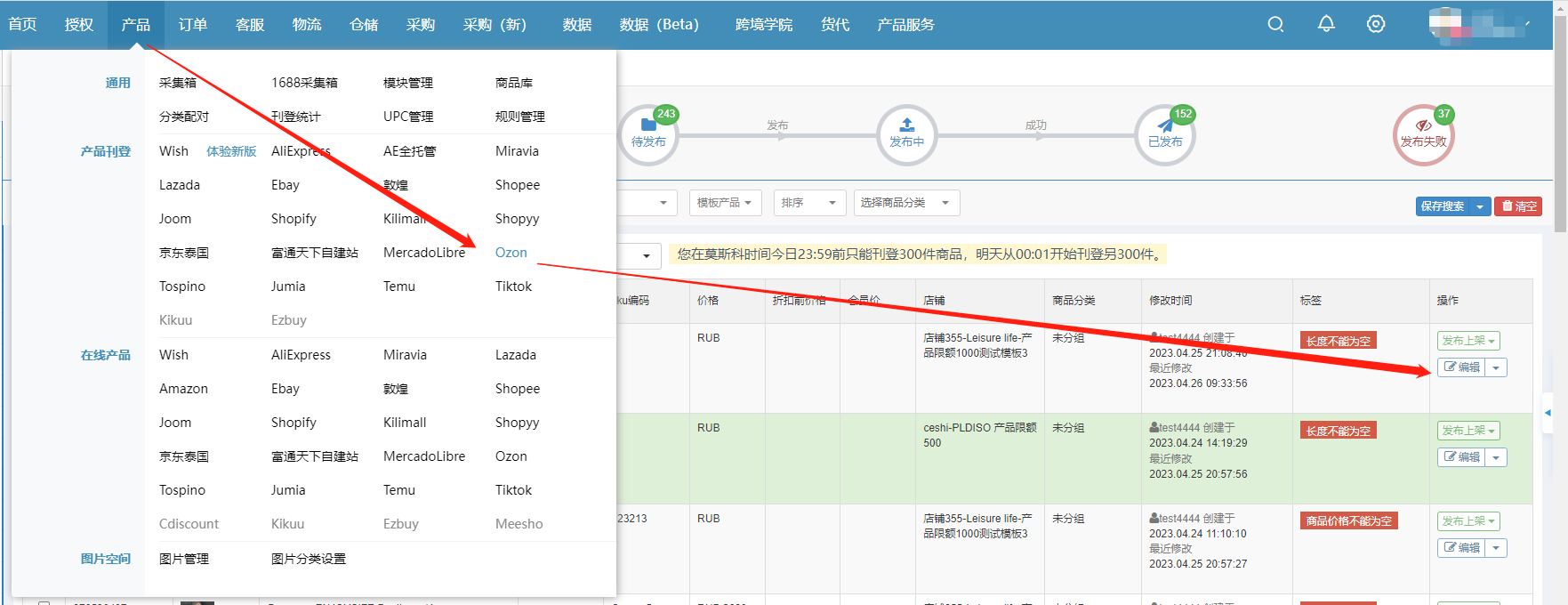Open Tiktok under 产品刊登
This screenshot has width=1568, height=605.
click(514, 286)
